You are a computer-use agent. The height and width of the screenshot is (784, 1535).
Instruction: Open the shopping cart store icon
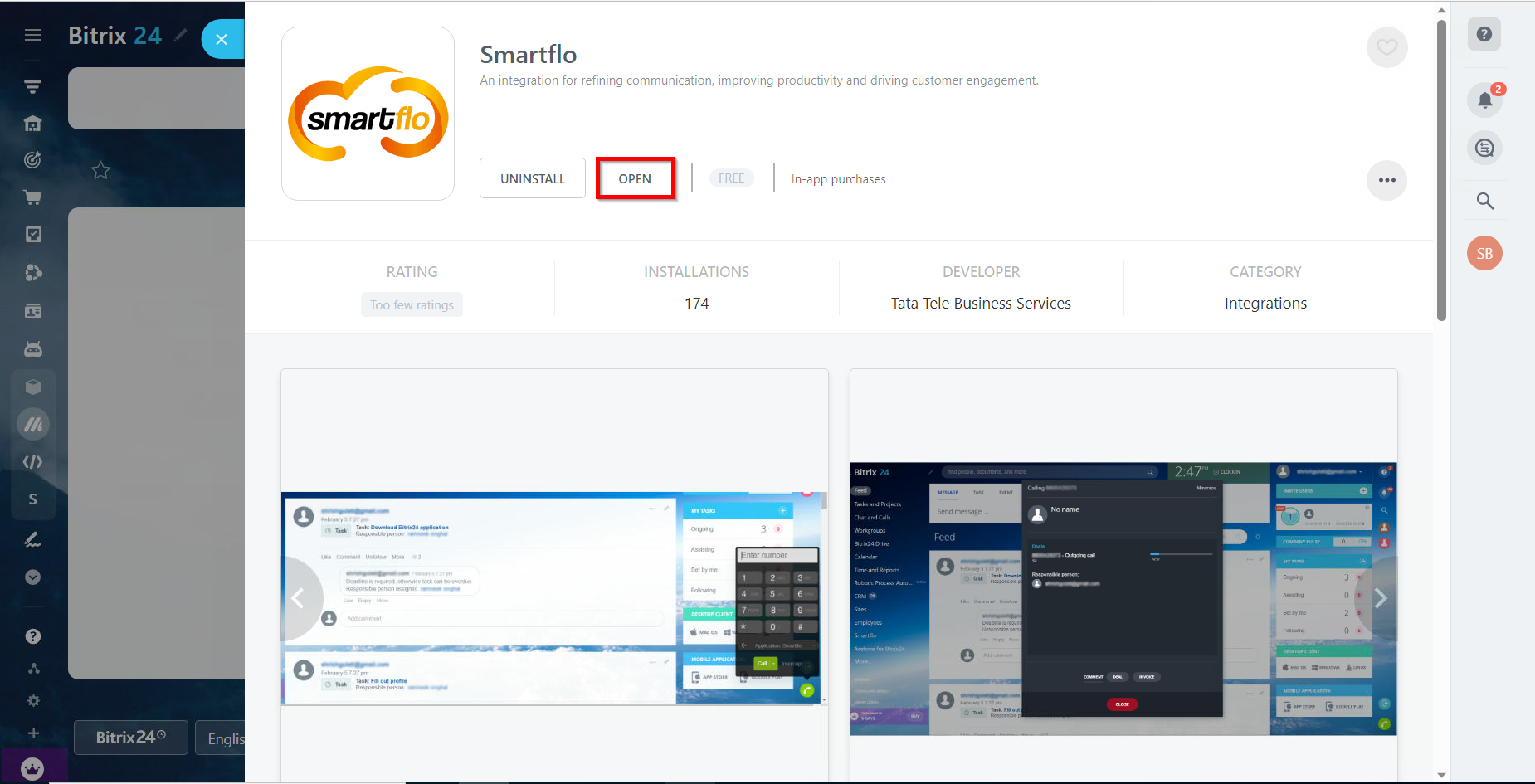(x=32, y=197)
